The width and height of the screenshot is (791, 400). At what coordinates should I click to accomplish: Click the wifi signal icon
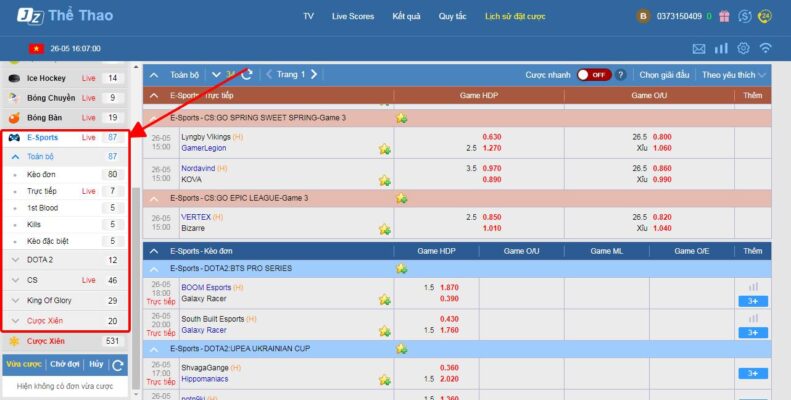[765, 48]
